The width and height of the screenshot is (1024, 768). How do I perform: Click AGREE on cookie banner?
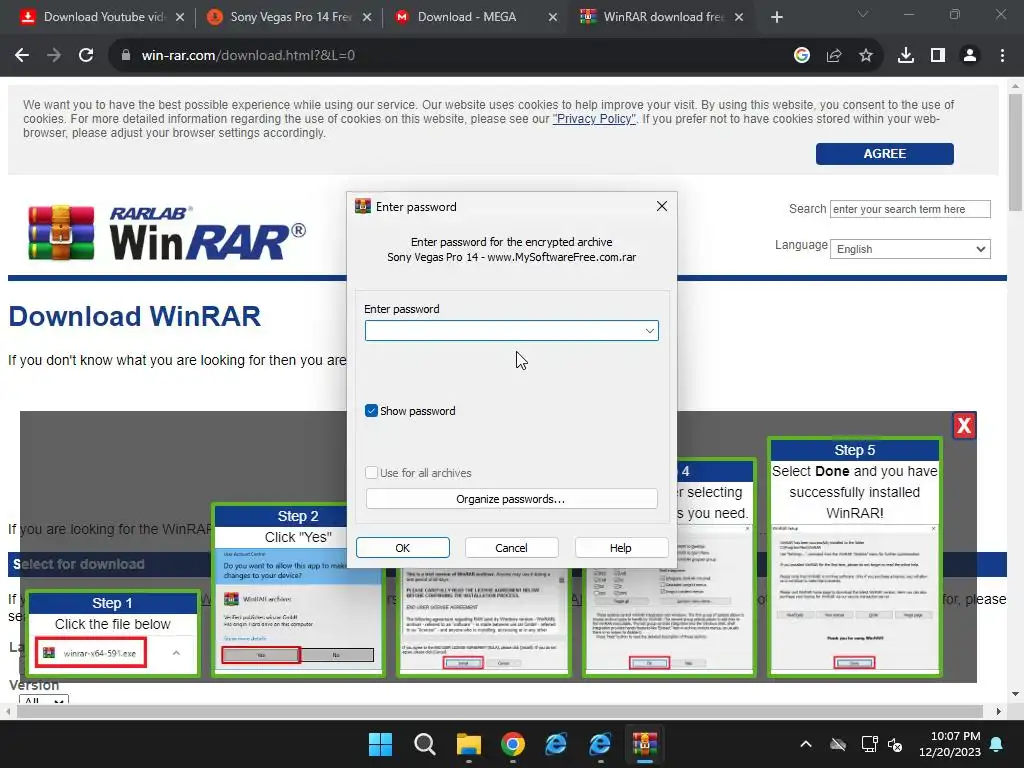tap(884, 153)
